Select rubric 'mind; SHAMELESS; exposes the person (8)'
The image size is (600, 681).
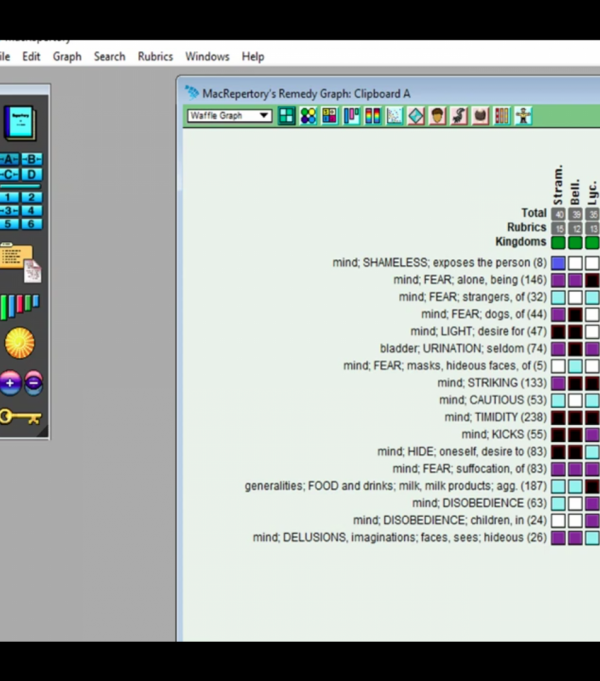point(439,263)
